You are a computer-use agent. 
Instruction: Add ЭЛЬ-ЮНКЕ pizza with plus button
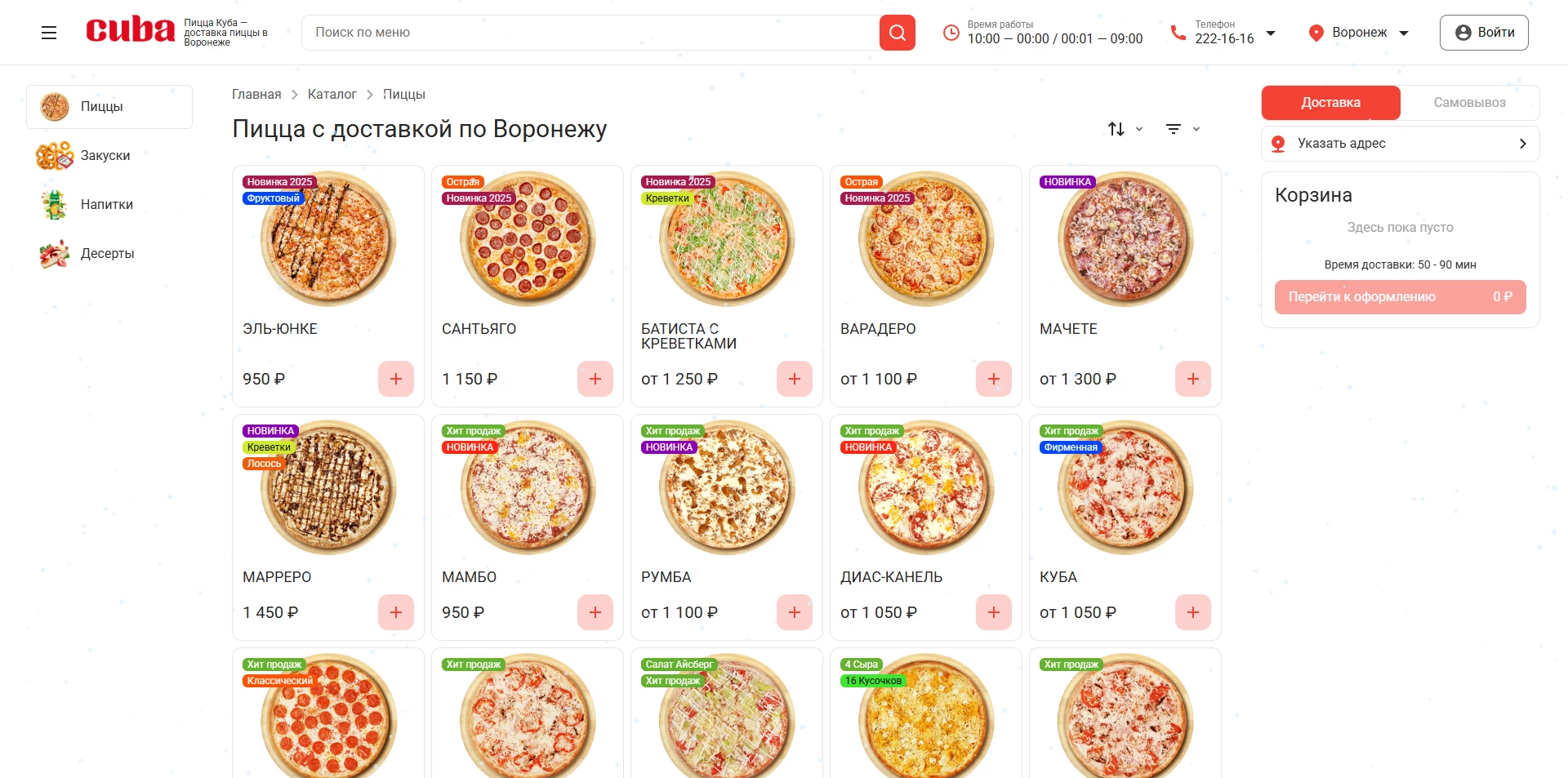click(x=396, y=379)
